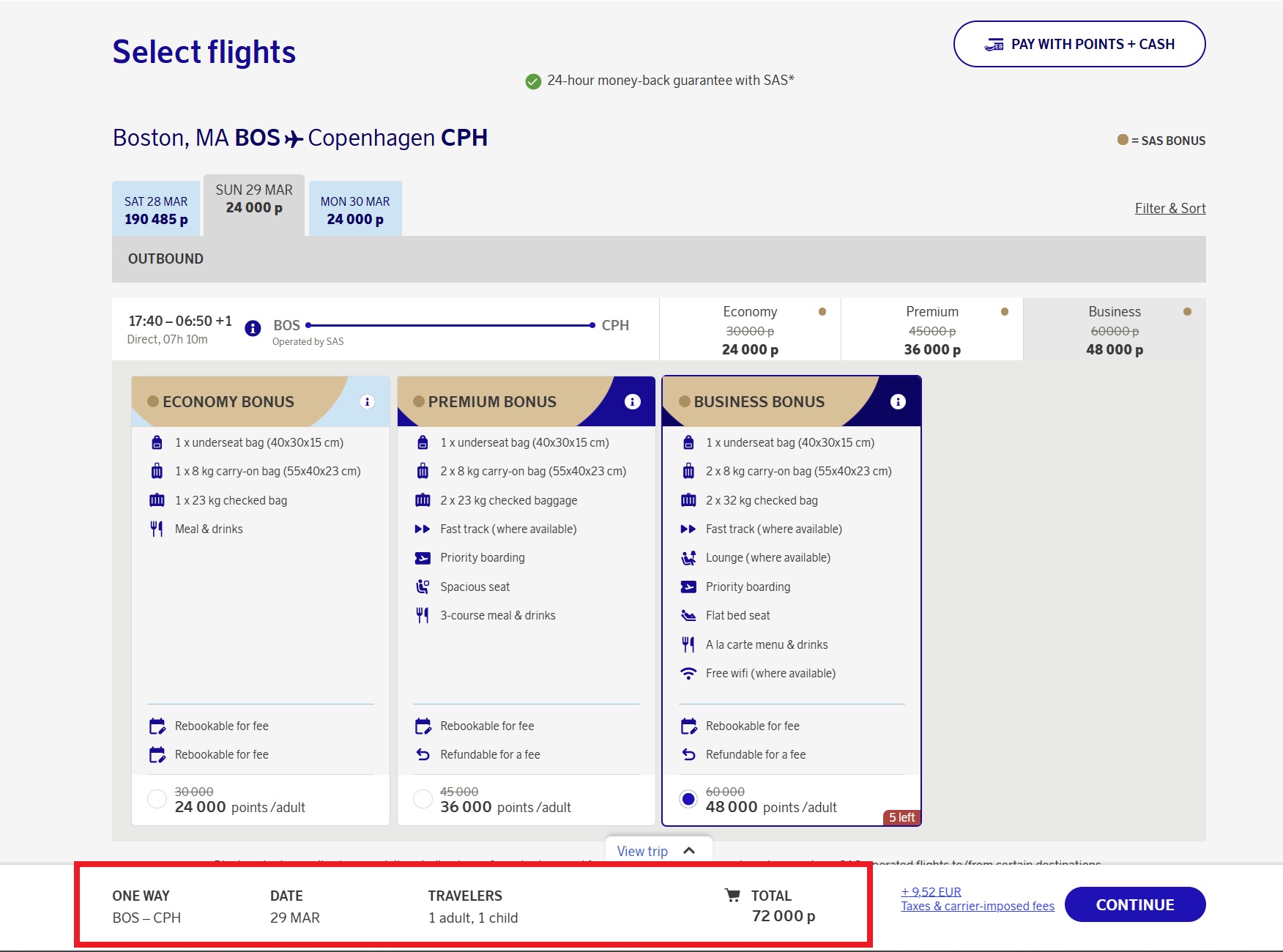Image resolution: width=1283 pixels, height=952 pixels.
Task: Collapse the View trip chevron
Action: click(x=688, y=851)
